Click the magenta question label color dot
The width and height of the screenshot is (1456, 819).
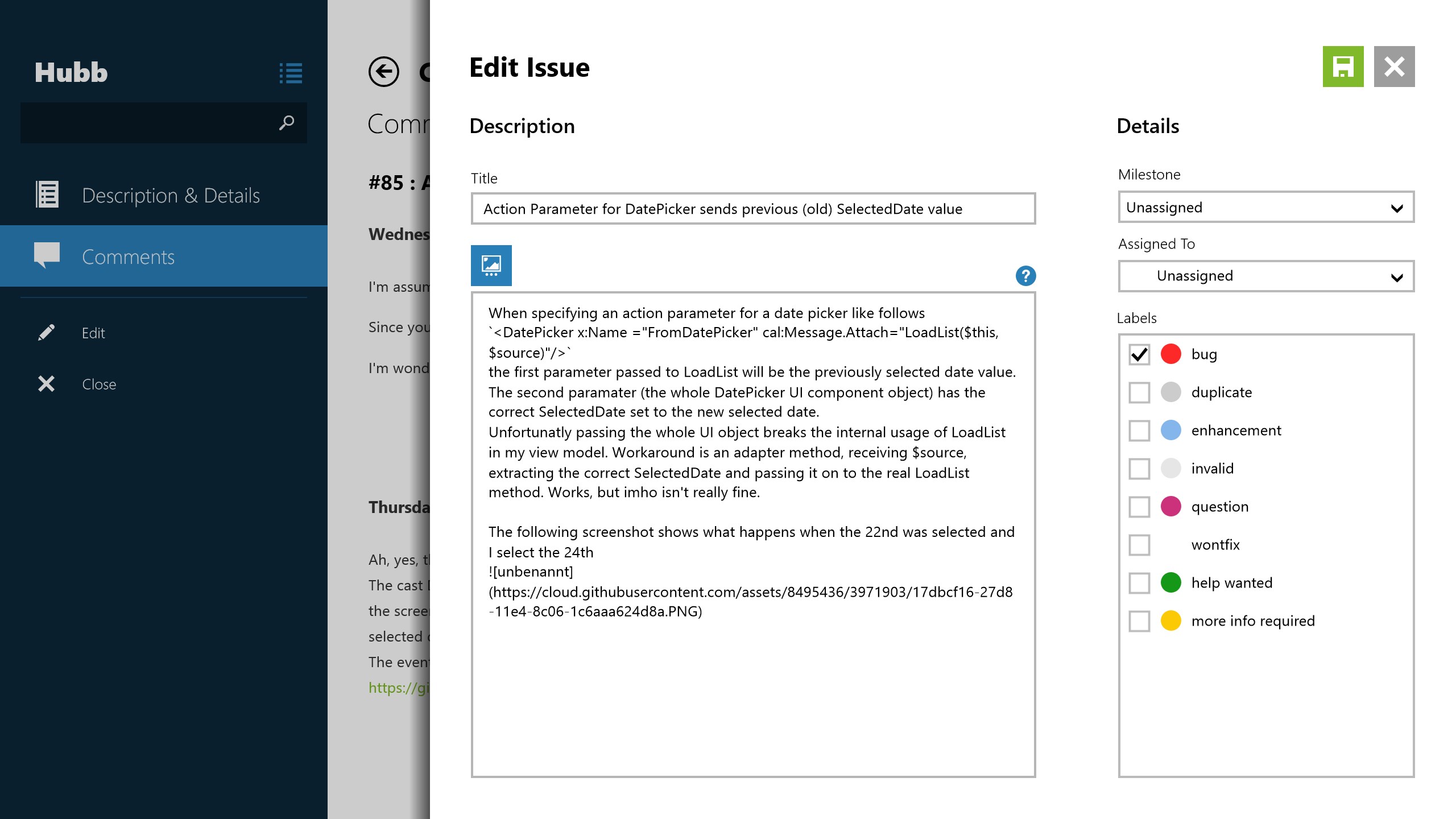[1170, 506]
